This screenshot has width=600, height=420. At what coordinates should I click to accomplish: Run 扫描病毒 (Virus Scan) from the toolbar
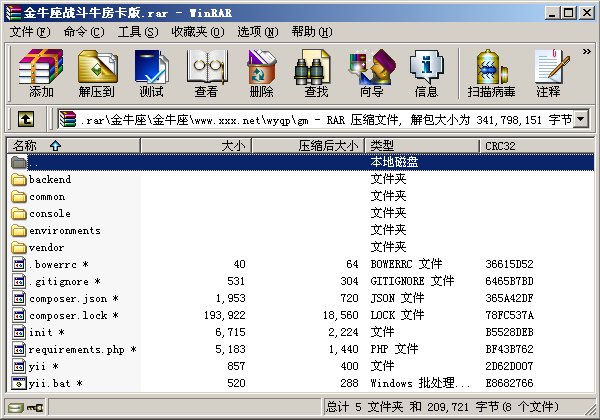click(x=491, y=74)
